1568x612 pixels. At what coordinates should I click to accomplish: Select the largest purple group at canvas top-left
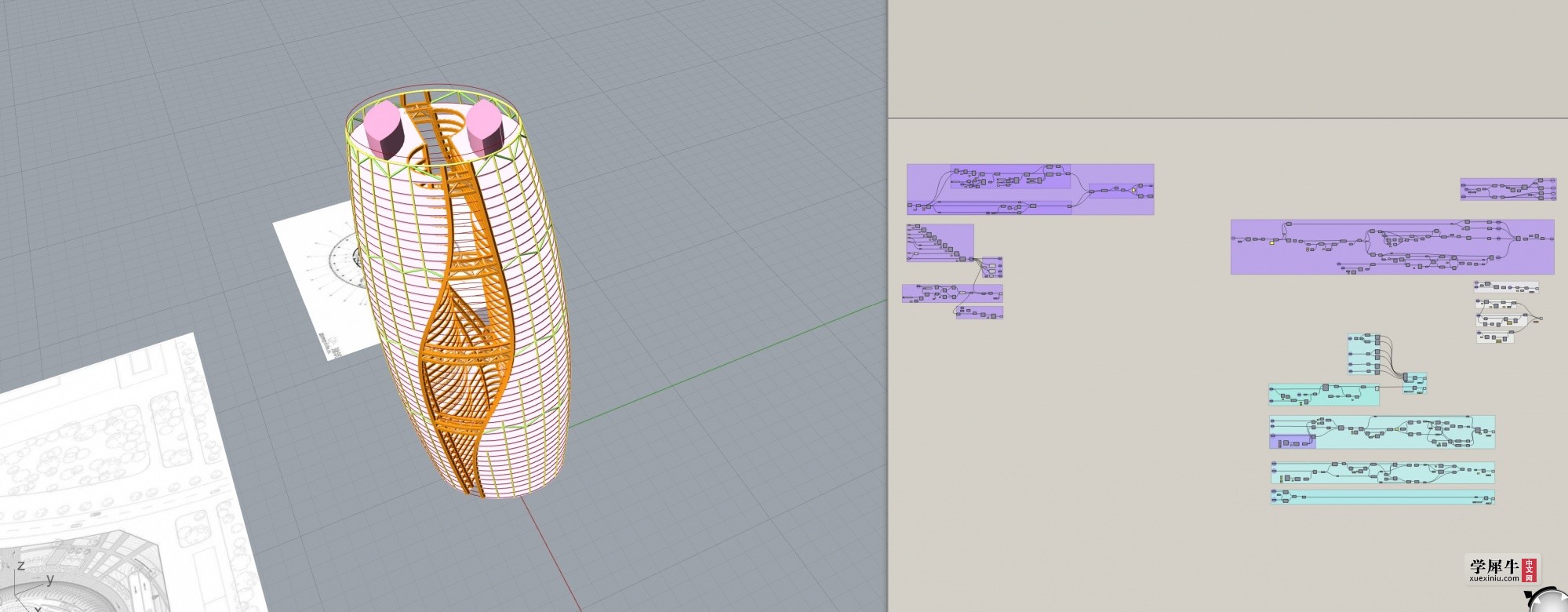[1030, 189]
